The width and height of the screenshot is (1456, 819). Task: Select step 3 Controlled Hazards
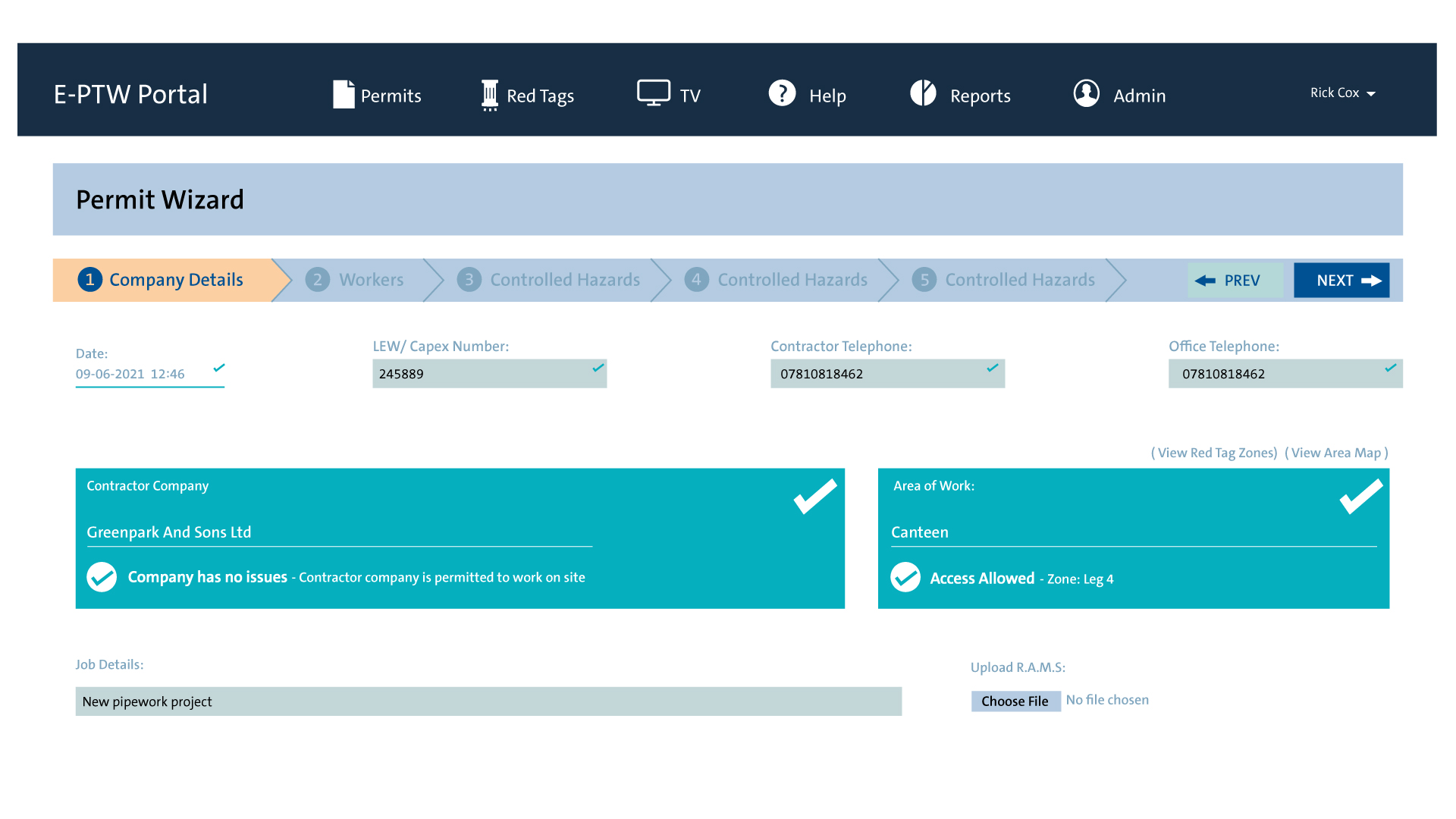(549, 280)
